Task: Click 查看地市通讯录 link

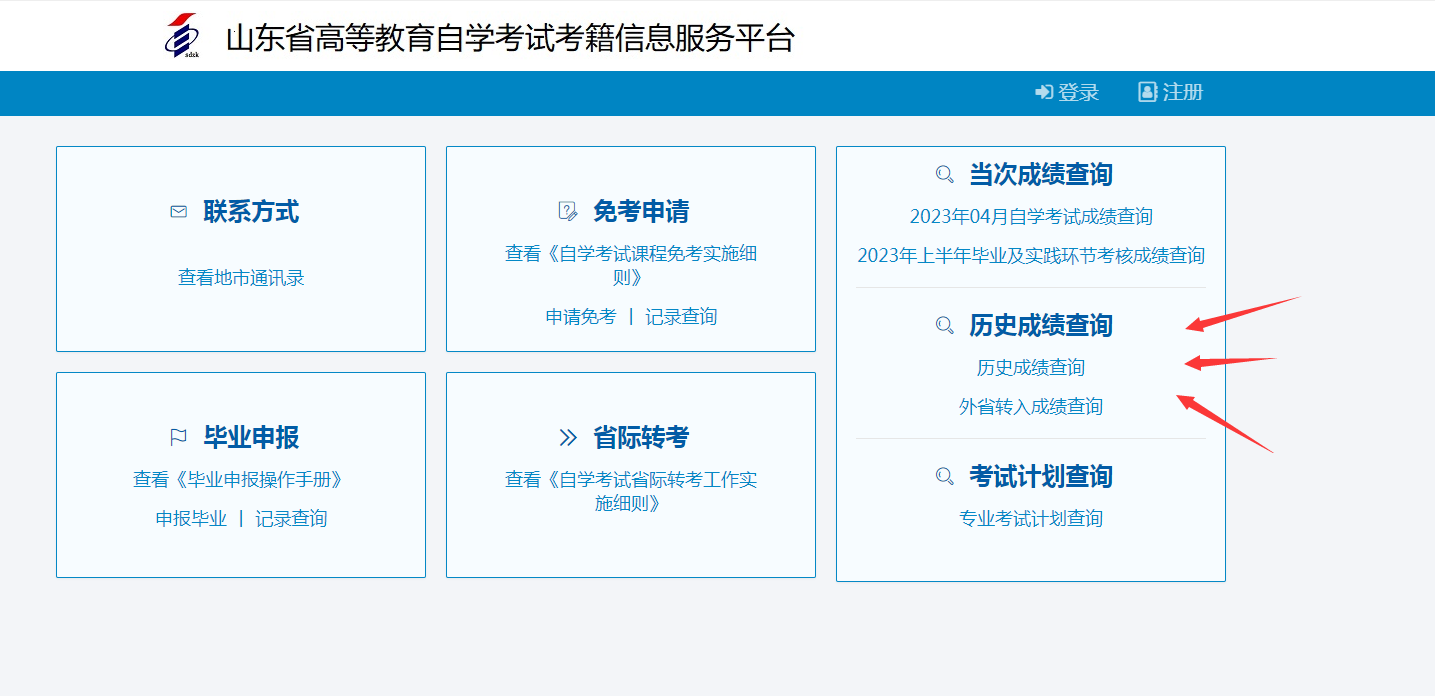Action: pos(240,278)
